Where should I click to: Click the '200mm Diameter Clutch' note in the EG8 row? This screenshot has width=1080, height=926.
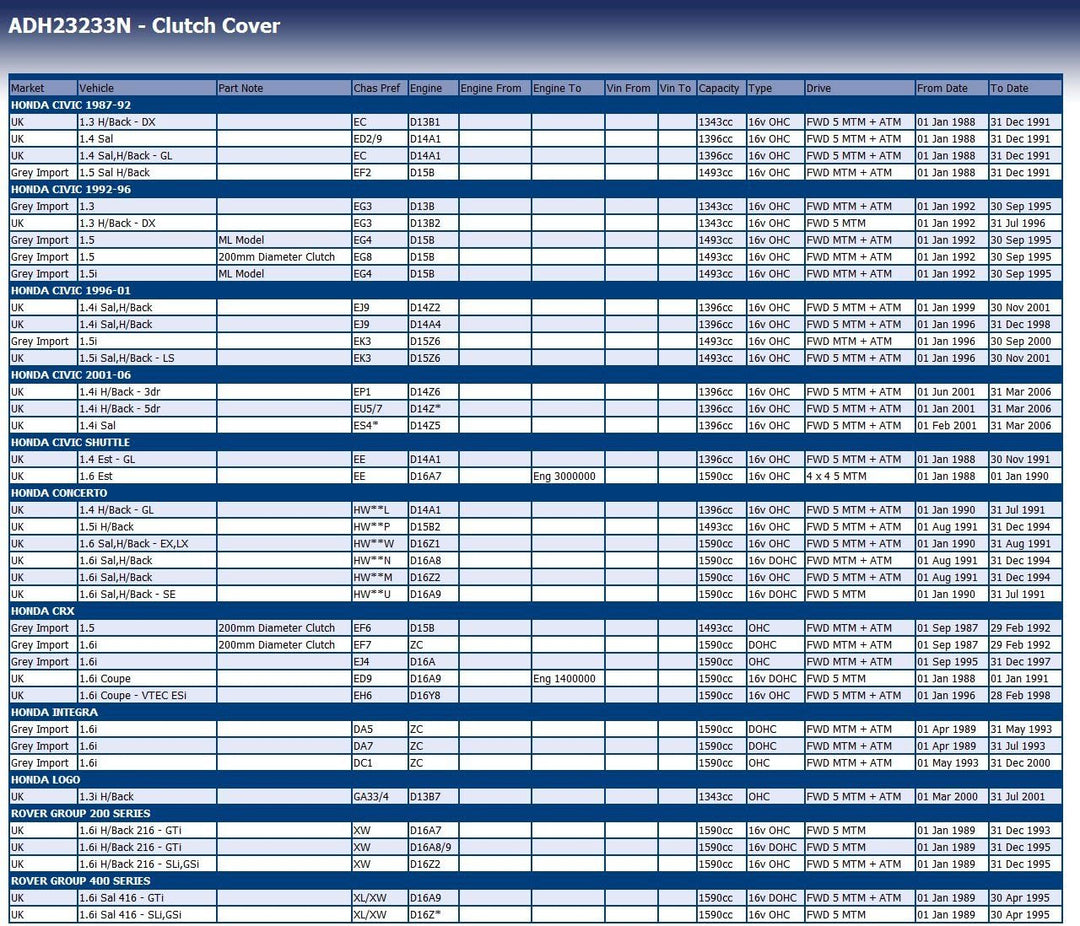(284, 257)
